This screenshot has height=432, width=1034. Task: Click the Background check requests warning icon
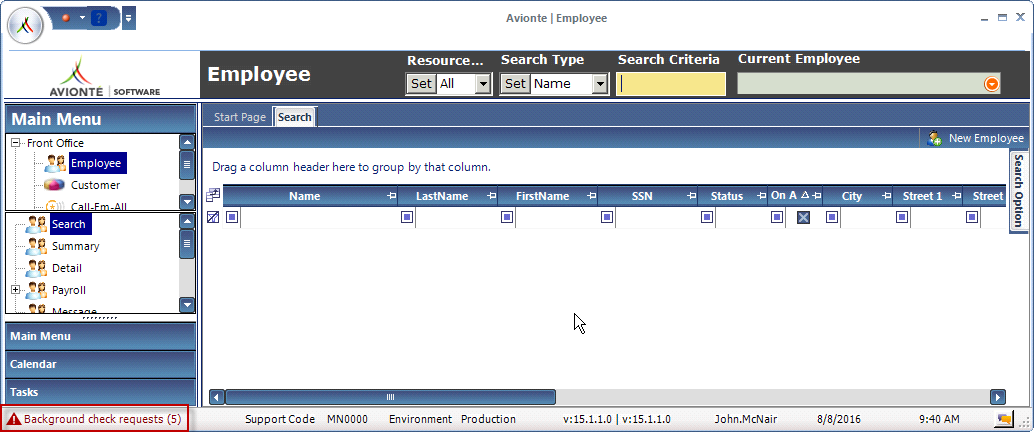pos(14,419)
